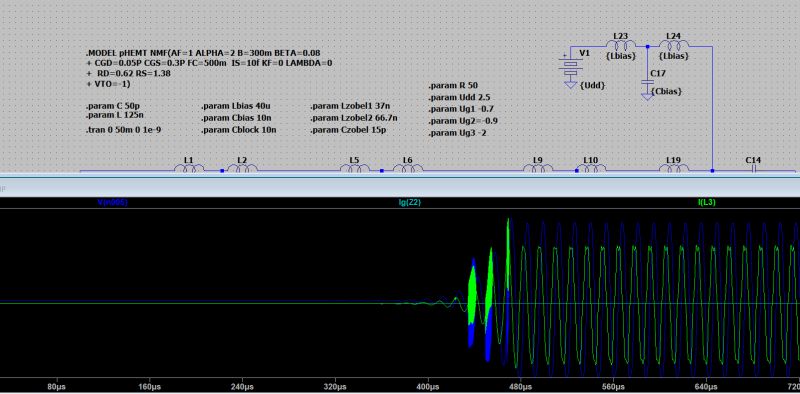Image resolution: width=800 pixels, height=394 pixels.
Task: Click the junction node between L19 and C14
Action: pyautogui.click(x=712, y=171)
